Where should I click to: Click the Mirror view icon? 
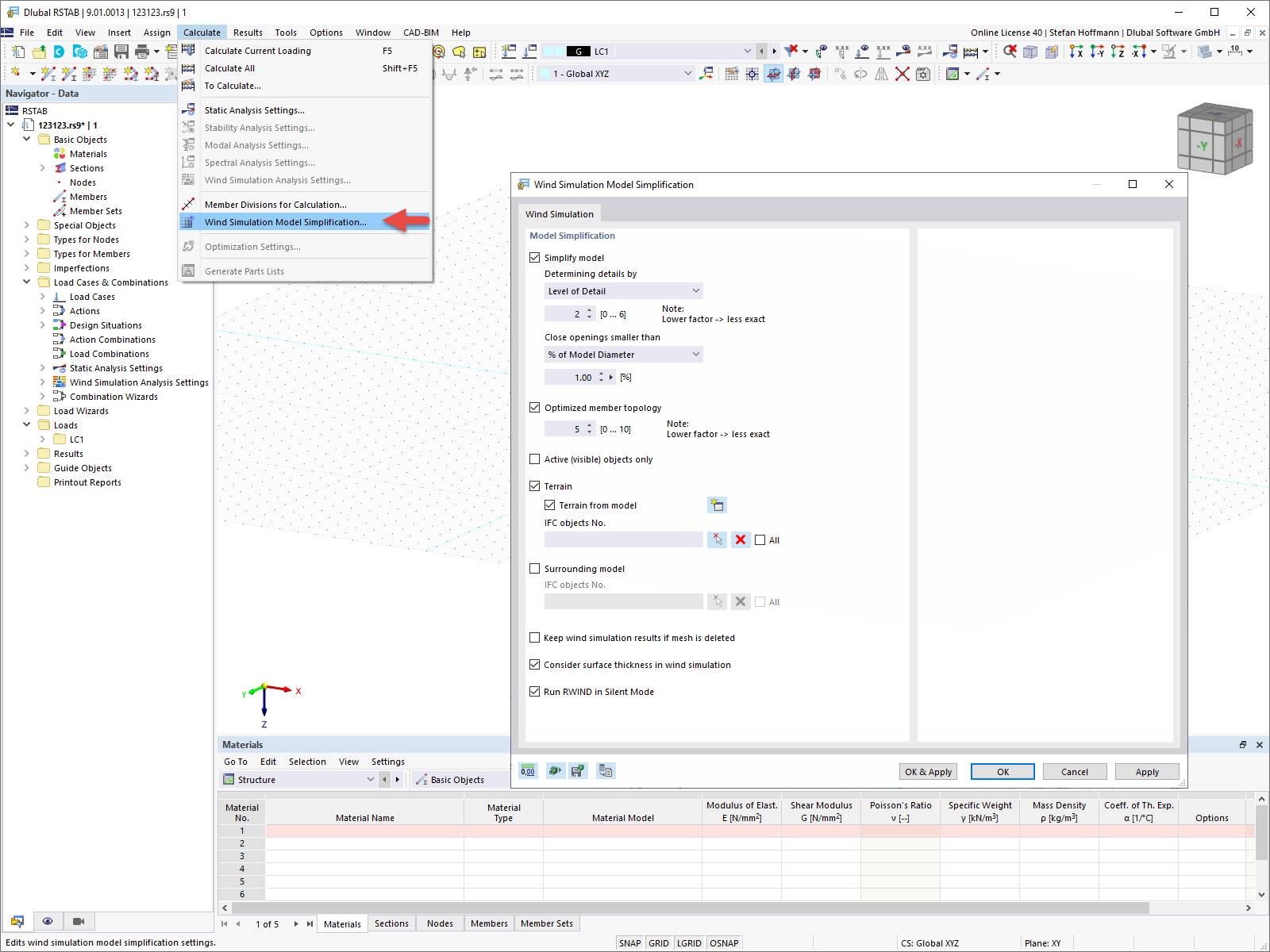[881, 74]
